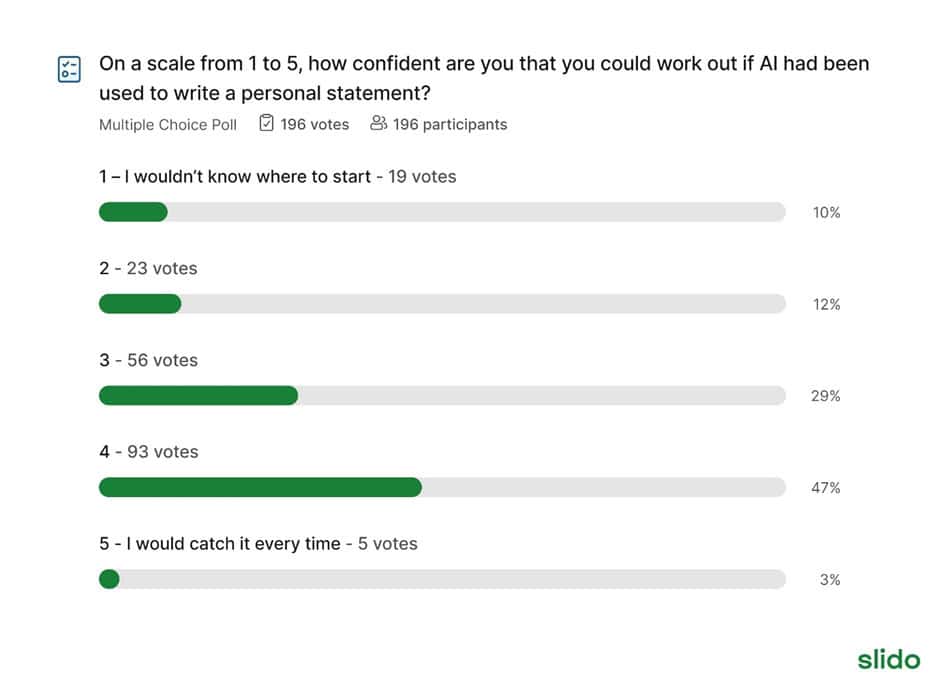Click the 47% percentage label
The image size is (940, 699).
(x=825, y=488)
